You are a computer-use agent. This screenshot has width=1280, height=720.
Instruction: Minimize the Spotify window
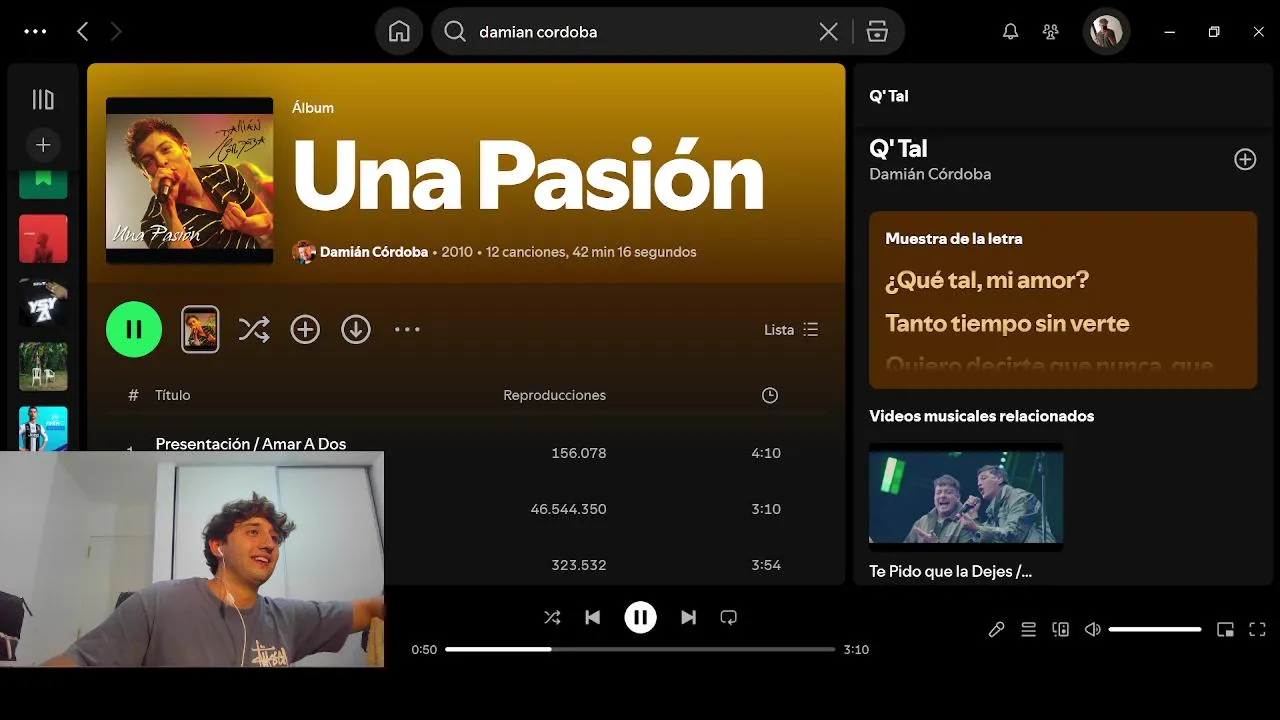1169,32
